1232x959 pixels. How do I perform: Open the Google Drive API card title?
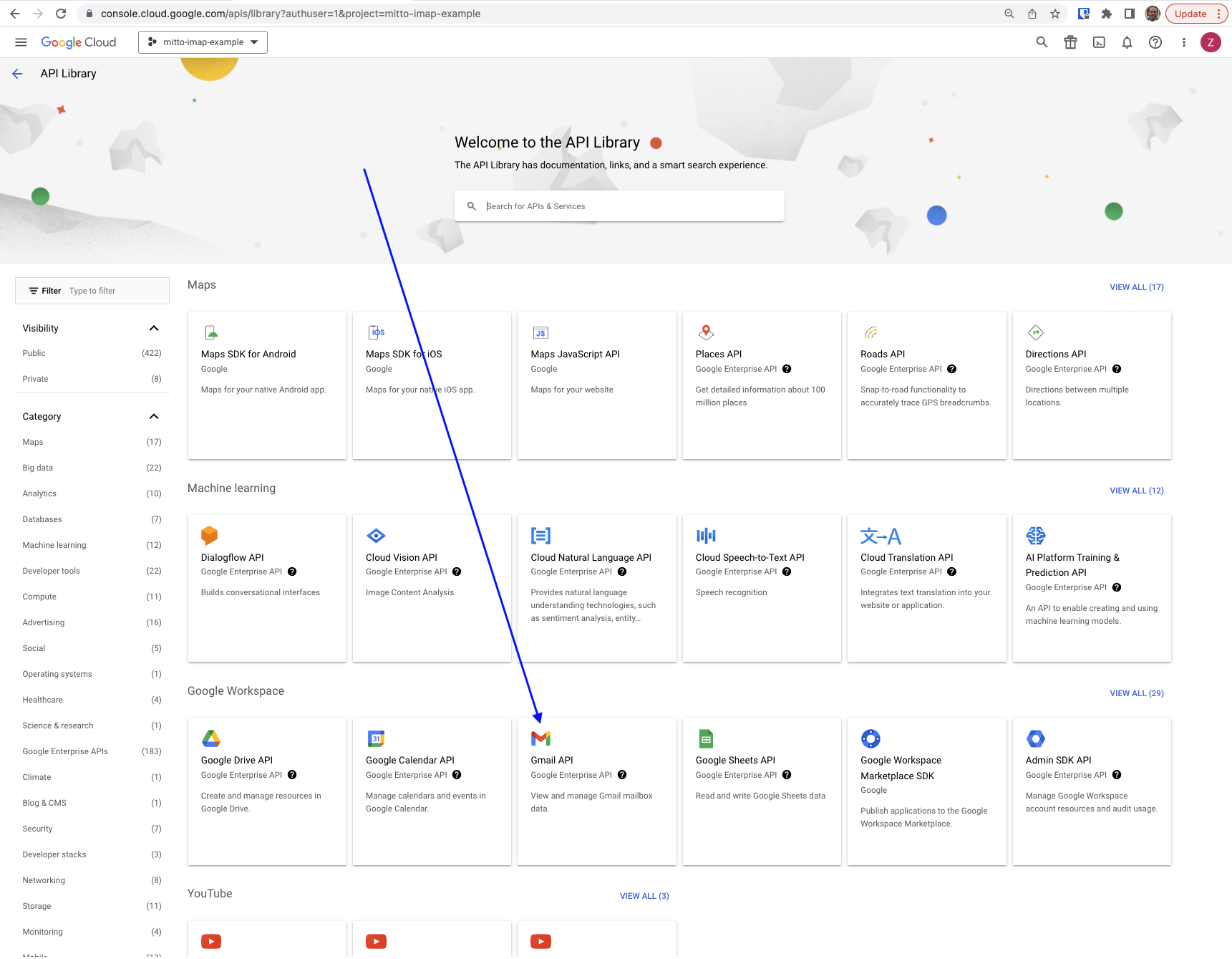click(237, 761)
